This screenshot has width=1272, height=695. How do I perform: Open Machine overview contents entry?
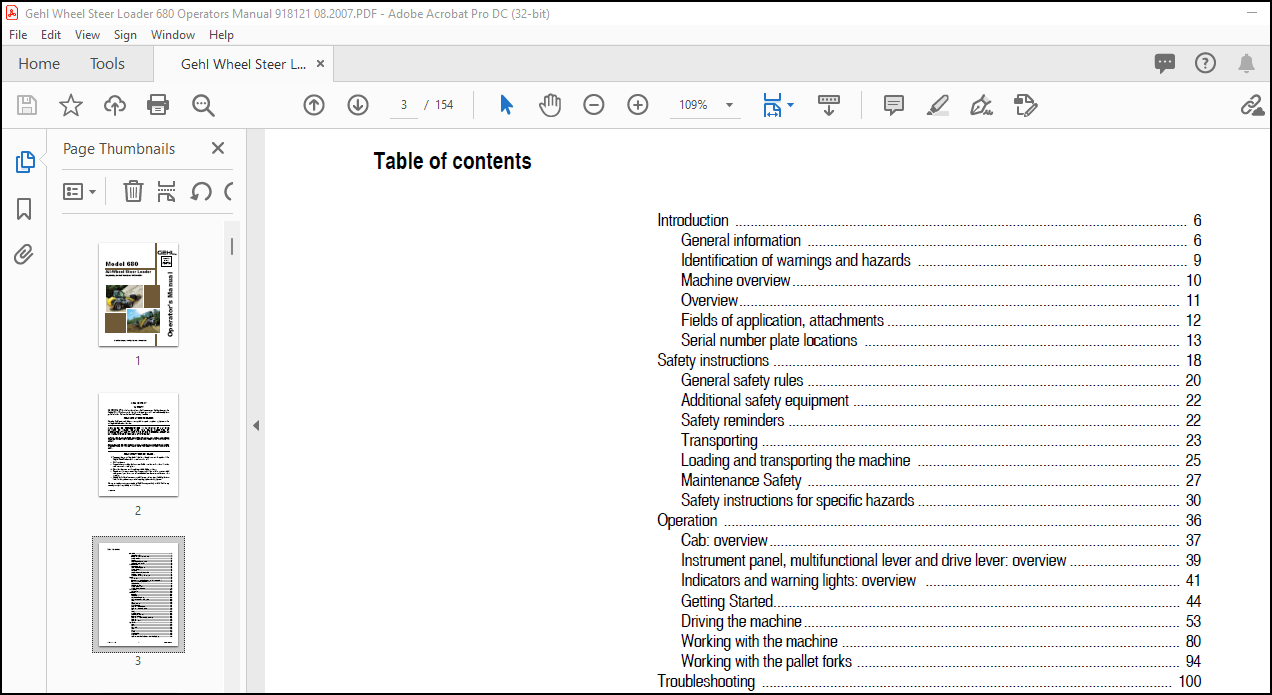(x=736, y=280)
